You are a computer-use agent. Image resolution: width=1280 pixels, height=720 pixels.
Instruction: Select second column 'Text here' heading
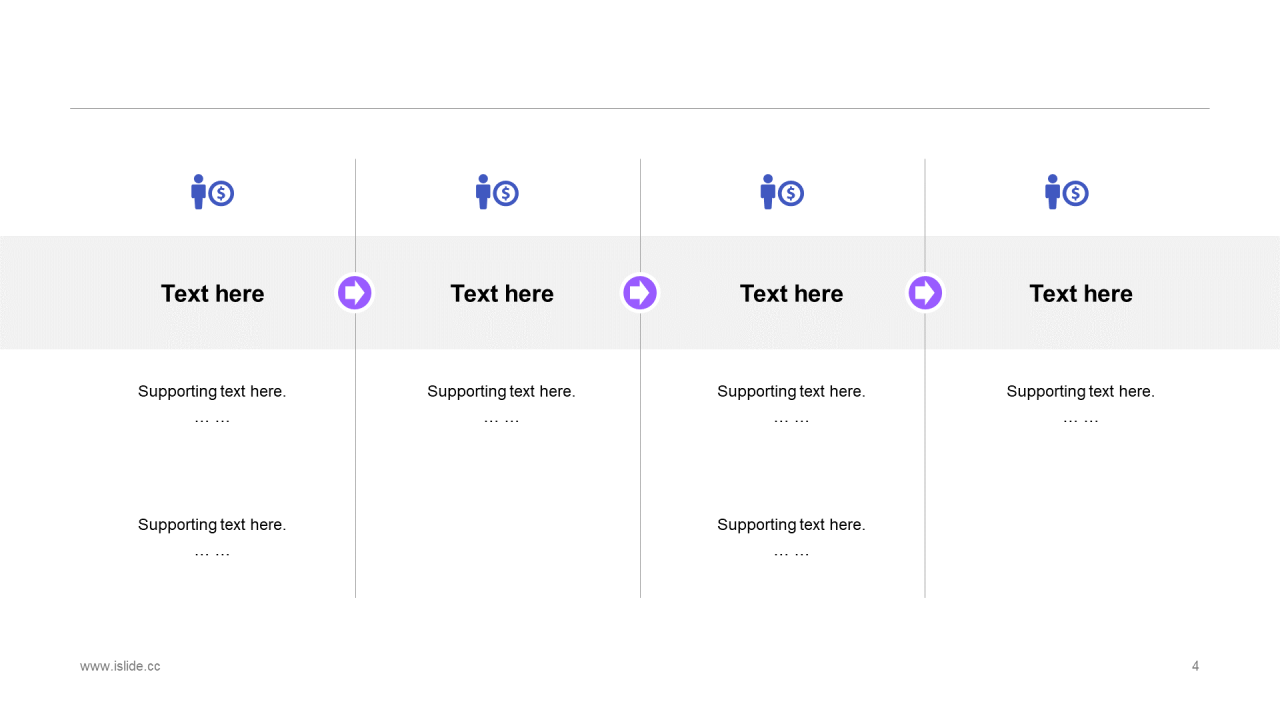click(502, 293)
